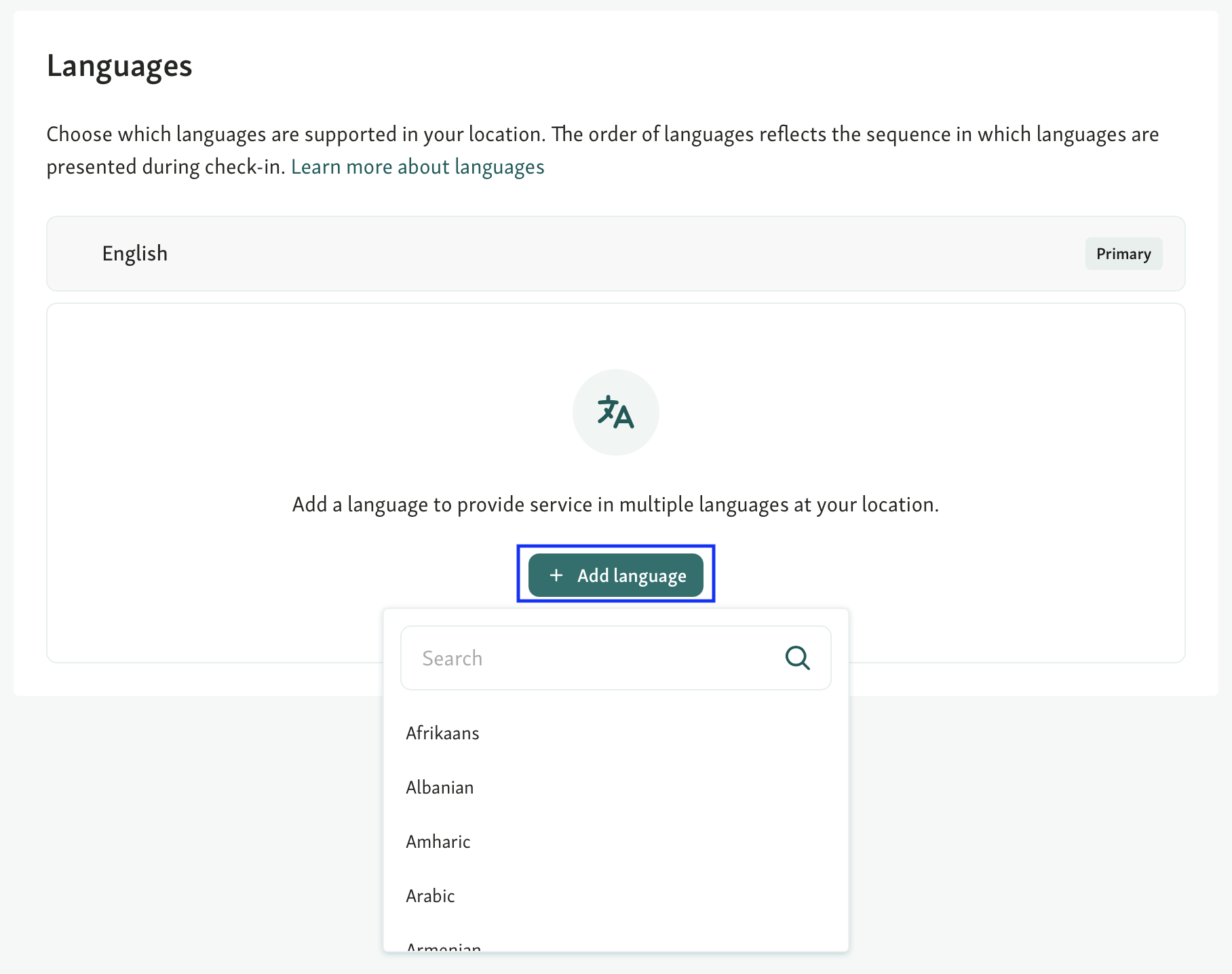Choose Amharic as a new language
The height and width of the screenshot is (974, 1232).
pyautogui.click(x=438, y=841)
